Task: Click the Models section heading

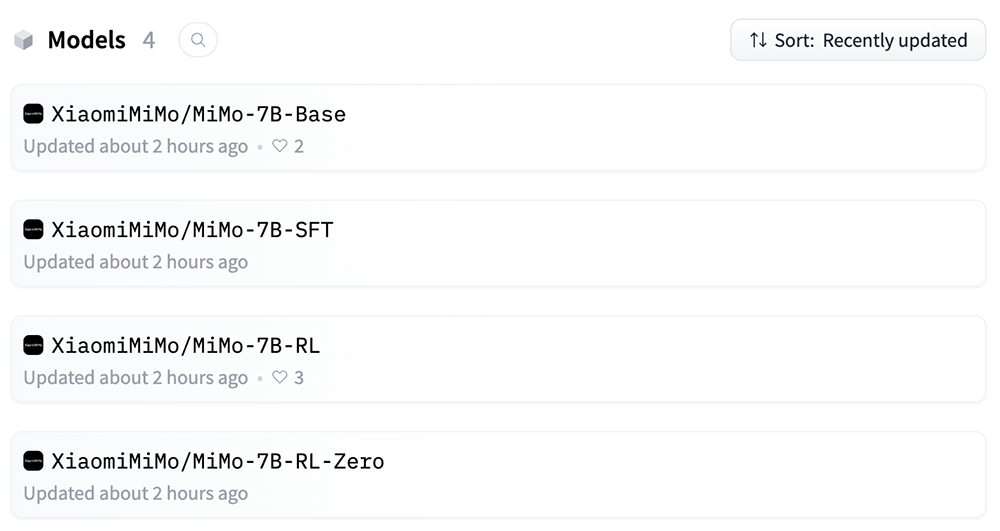Action: [87, 40]
